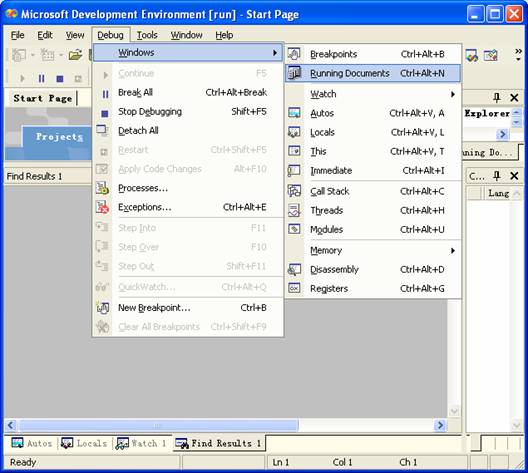The height and width of the screenshot is (473, 528).
Task: Open Breakpoints window from submenu
Action: pyautogui.click(x=373, y=54)
